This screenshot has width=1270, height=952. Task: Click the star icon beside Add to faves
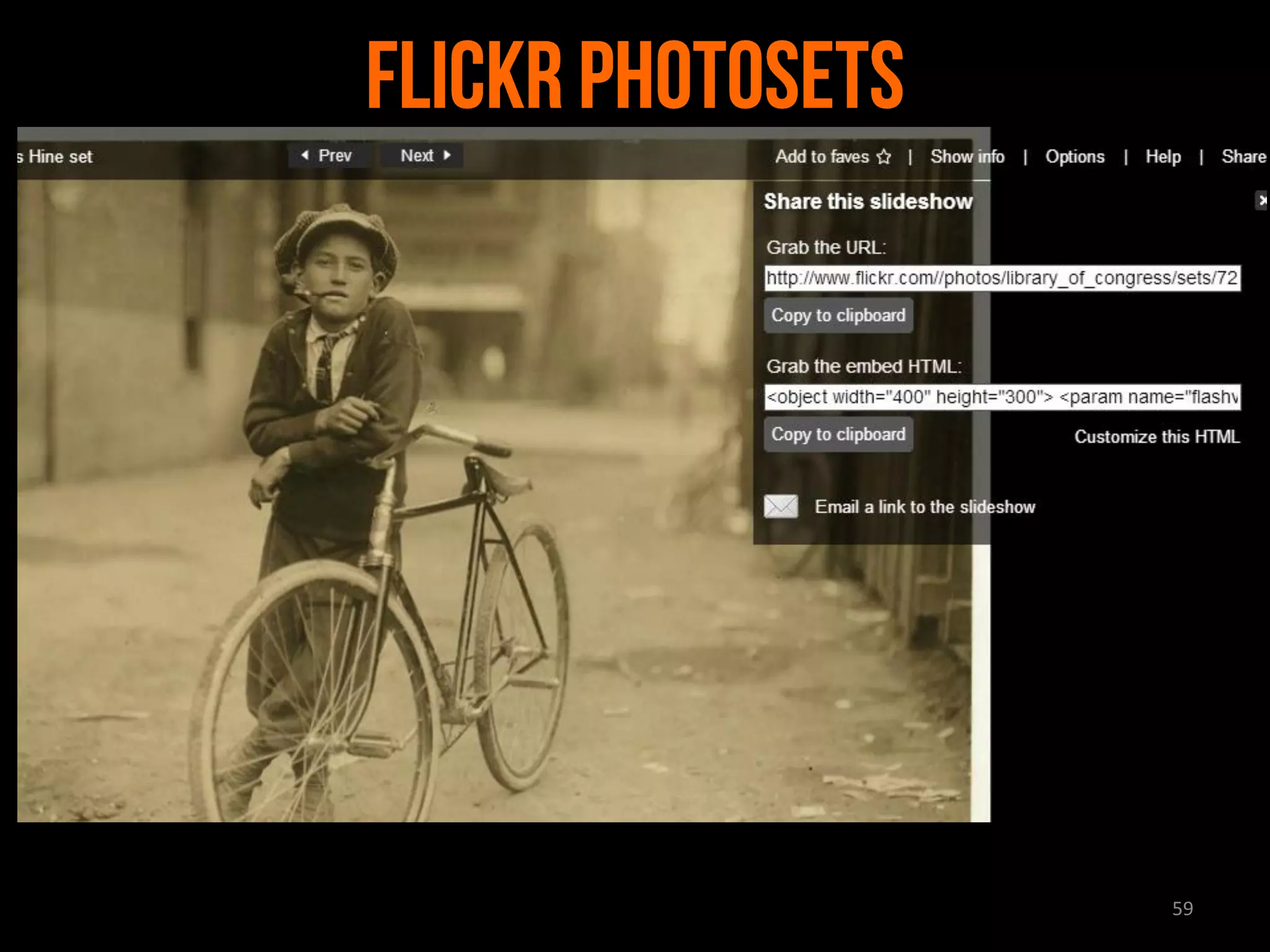coord(884,157)
